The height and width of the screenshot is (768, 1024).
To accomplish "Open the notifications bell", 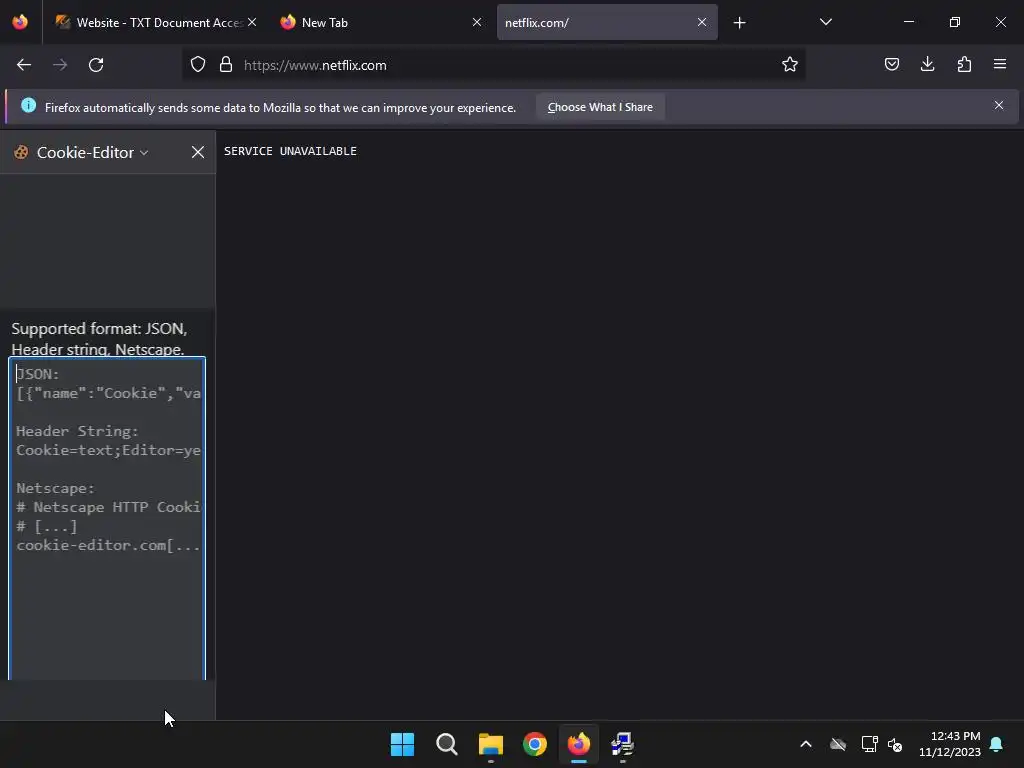I will click(997, 744).
